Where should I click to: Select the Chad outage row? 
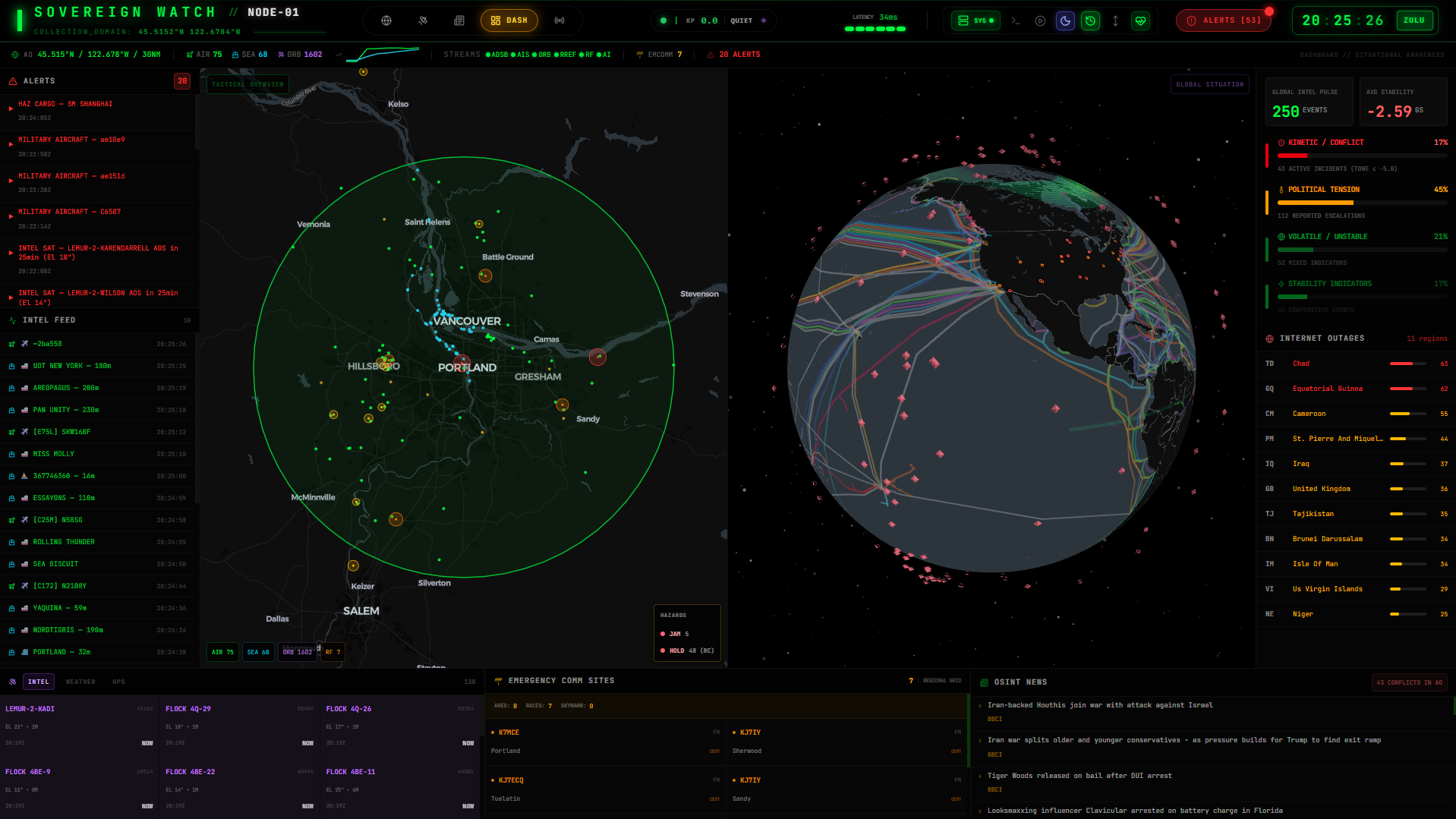click(1356, 364)
